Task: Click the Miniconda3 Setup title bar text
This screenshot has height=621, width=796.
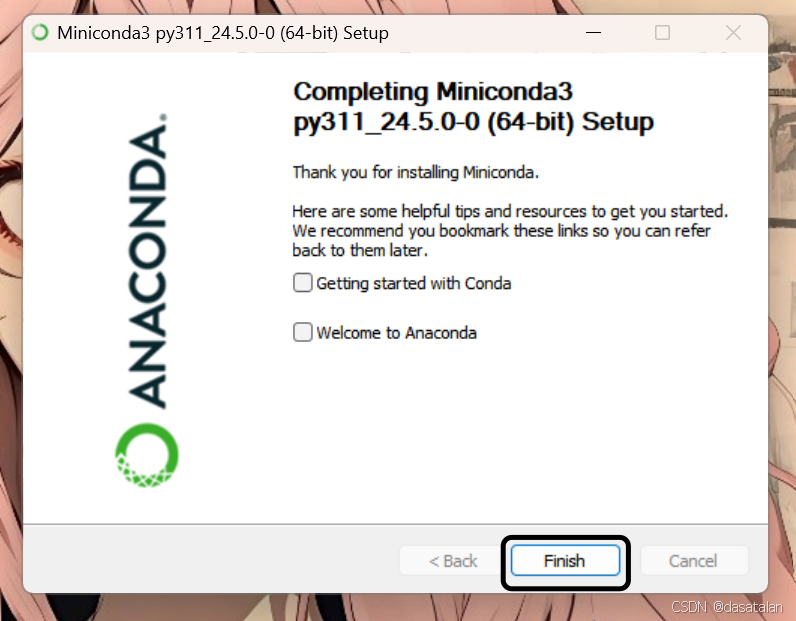Action: click(x=223, y=33)
